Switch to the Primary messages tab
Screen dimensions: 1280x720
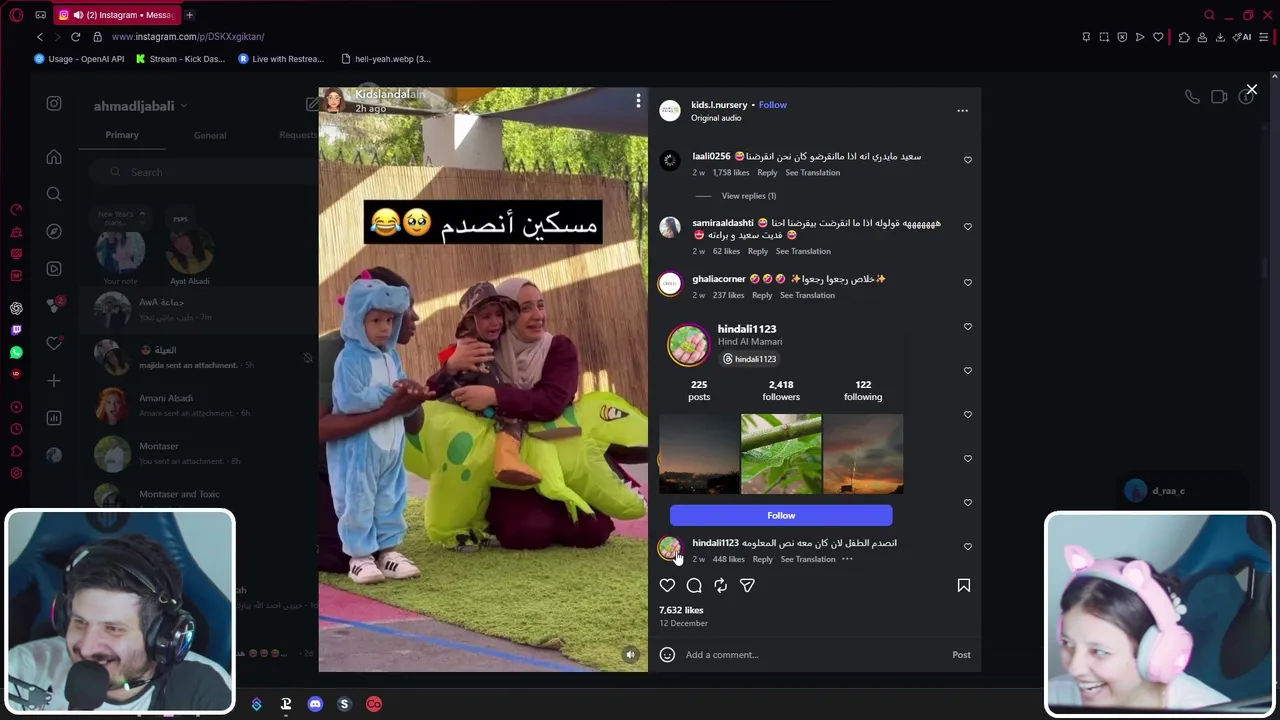(x=122, y=135)
